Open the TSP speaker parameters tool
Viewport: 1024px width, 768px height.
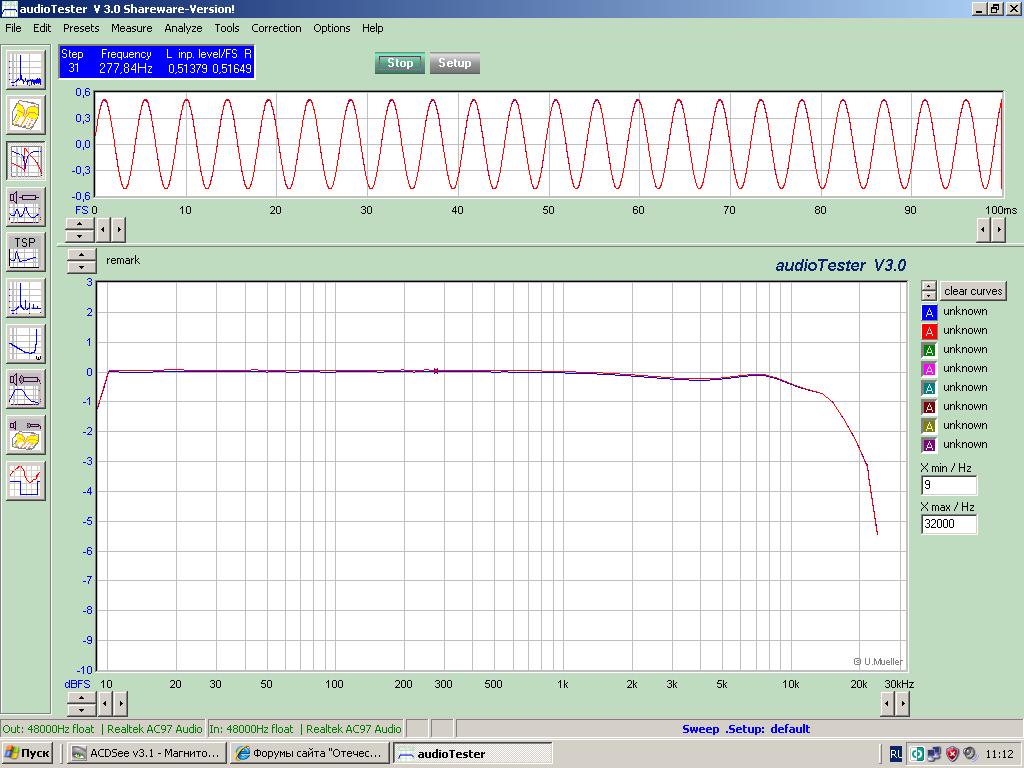point(26,252)
